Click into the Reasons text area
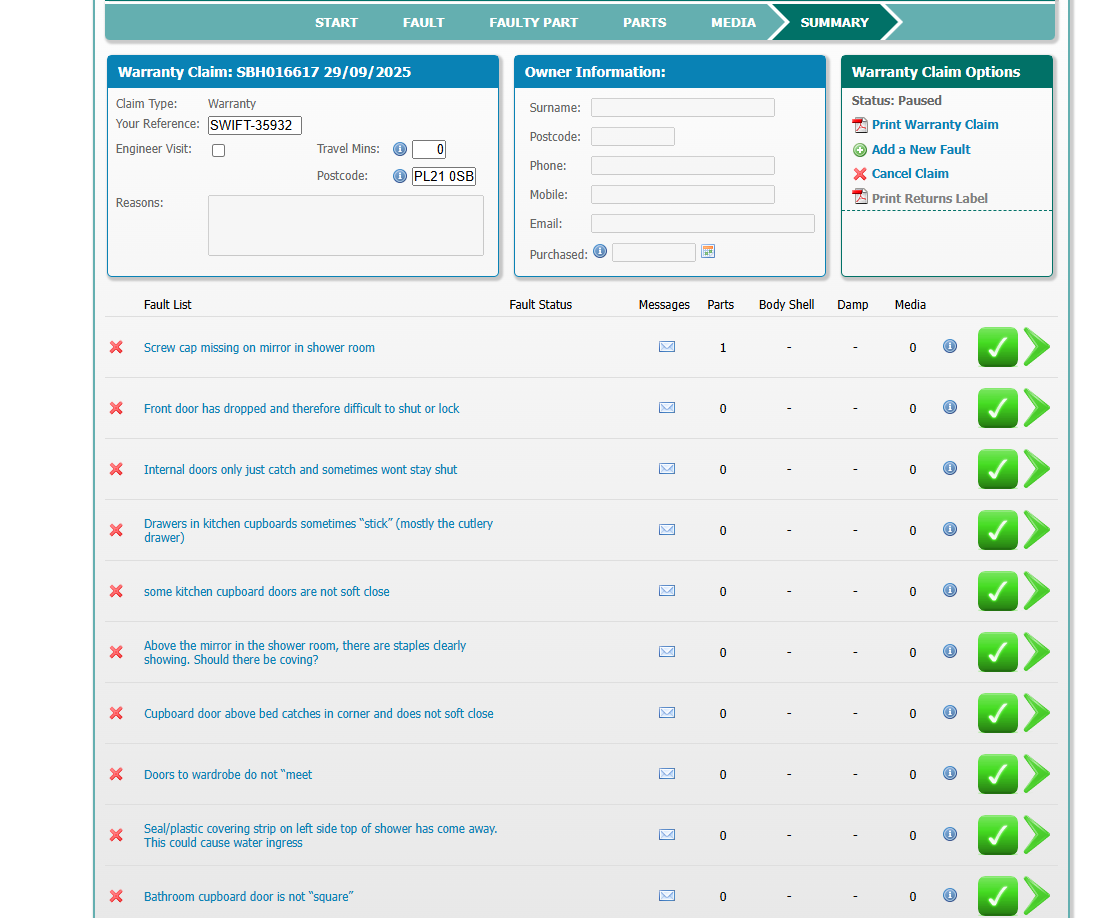Viewport: 1112px width, 918px height. point(345,225)
